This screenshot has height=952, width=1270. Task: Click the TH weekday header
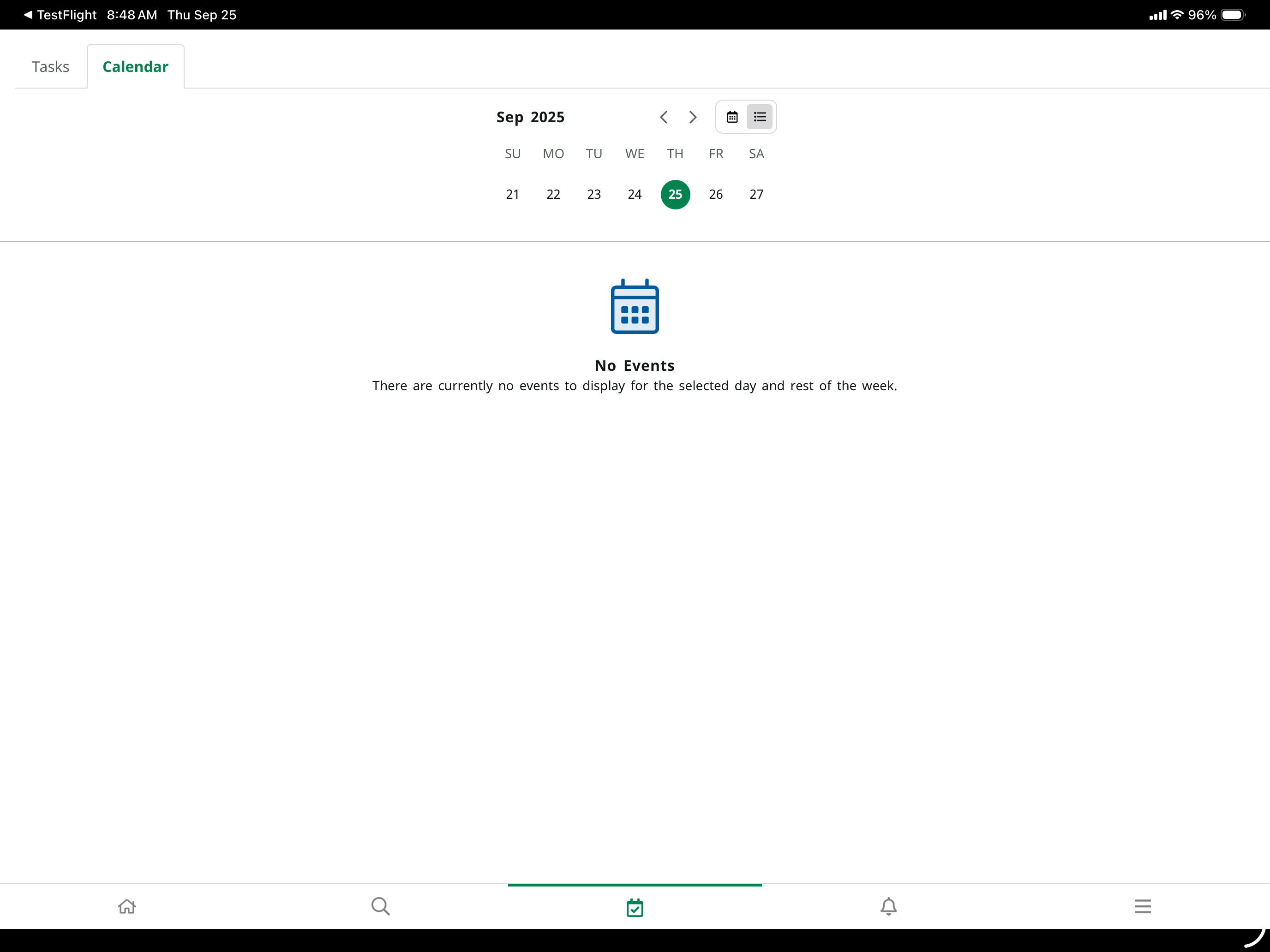[675, 154]
